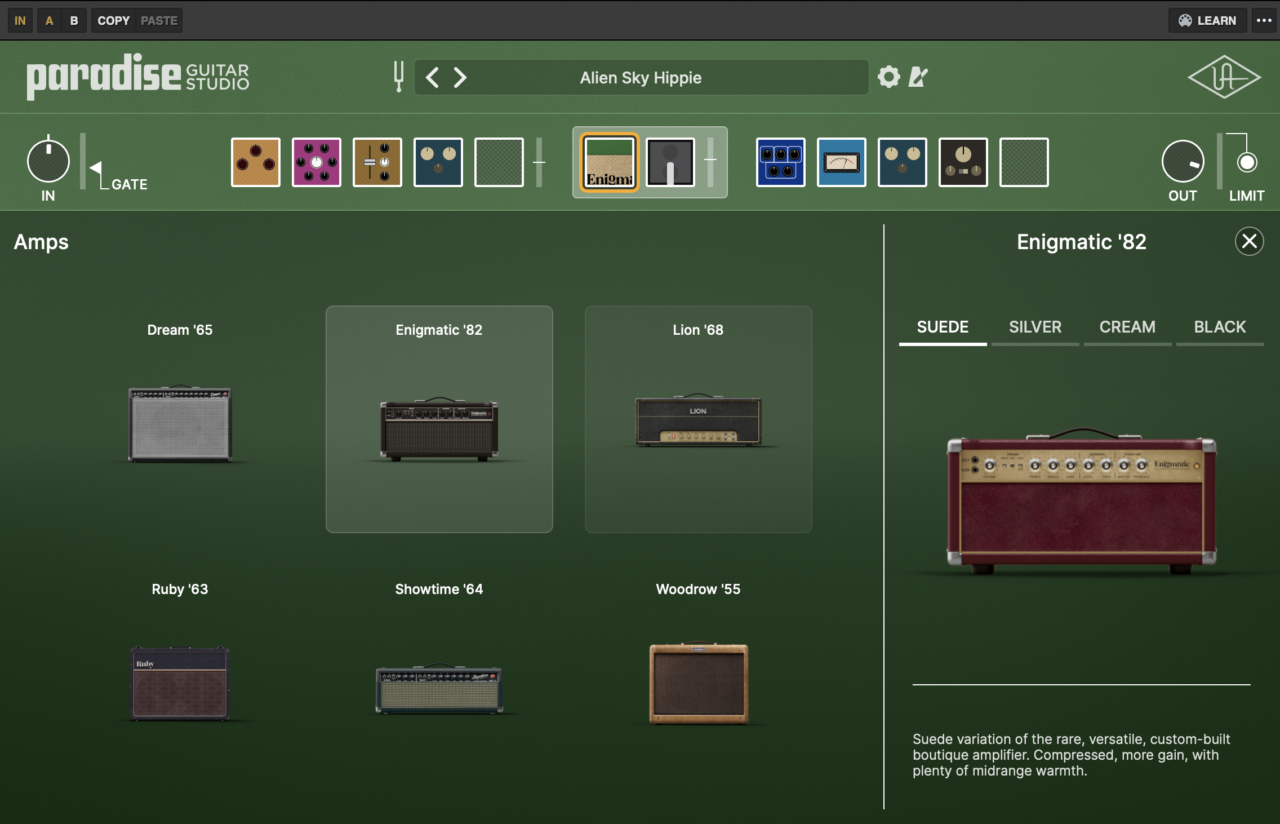Select the teal two-knob pedal after VU meter
This screenshot has height=824, width=1280.
pos(903,162)
